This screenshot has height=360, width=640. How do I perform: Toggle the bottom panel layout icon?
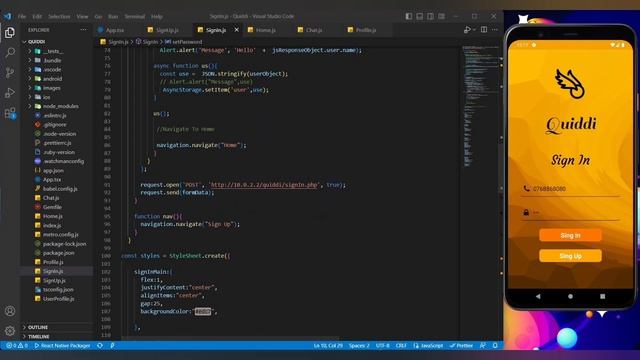pyautogui.click(x=420, y=16)
